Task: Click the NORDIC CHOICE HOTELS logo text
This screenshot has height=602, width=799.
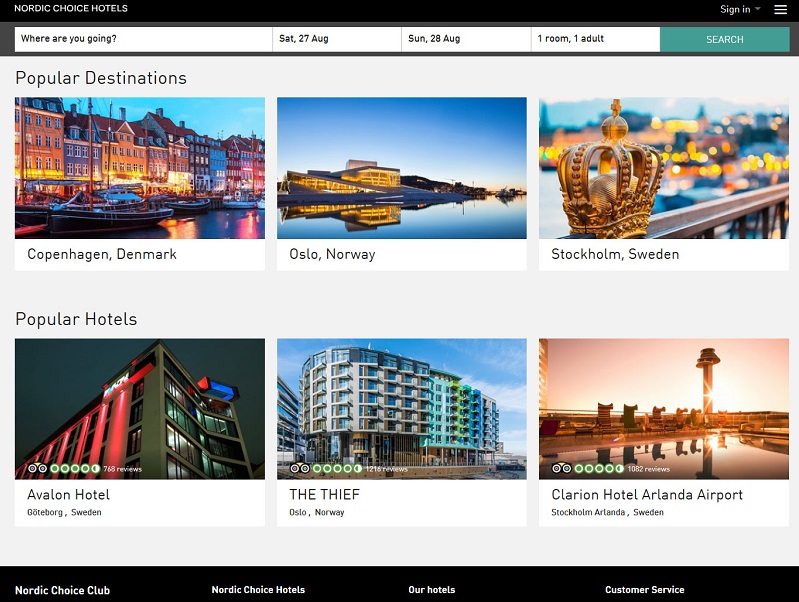Action: pyautogui.click(x=71, y=8)
